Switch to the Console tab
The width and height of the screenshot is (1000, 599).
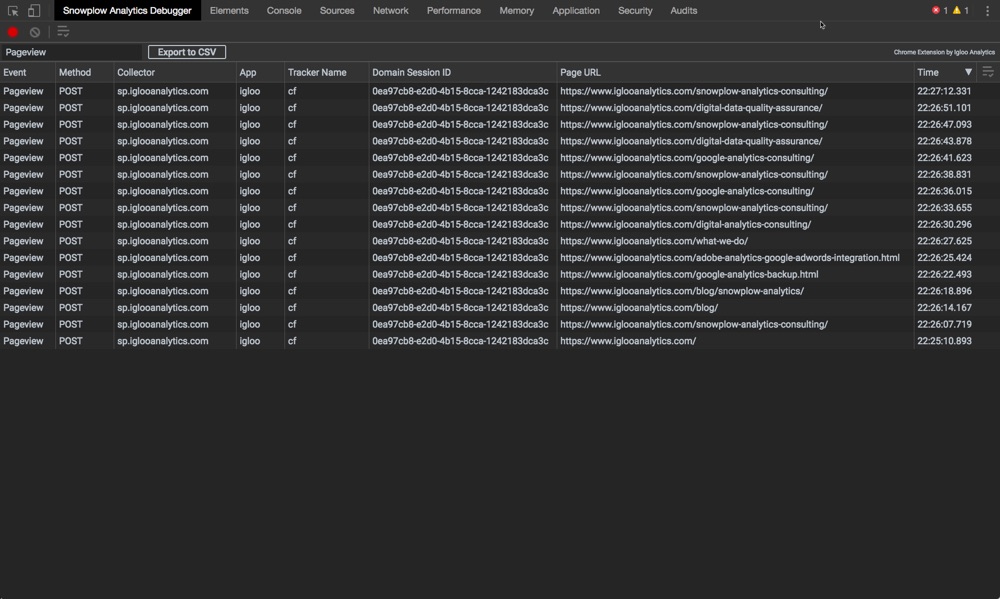click(284, 11)
